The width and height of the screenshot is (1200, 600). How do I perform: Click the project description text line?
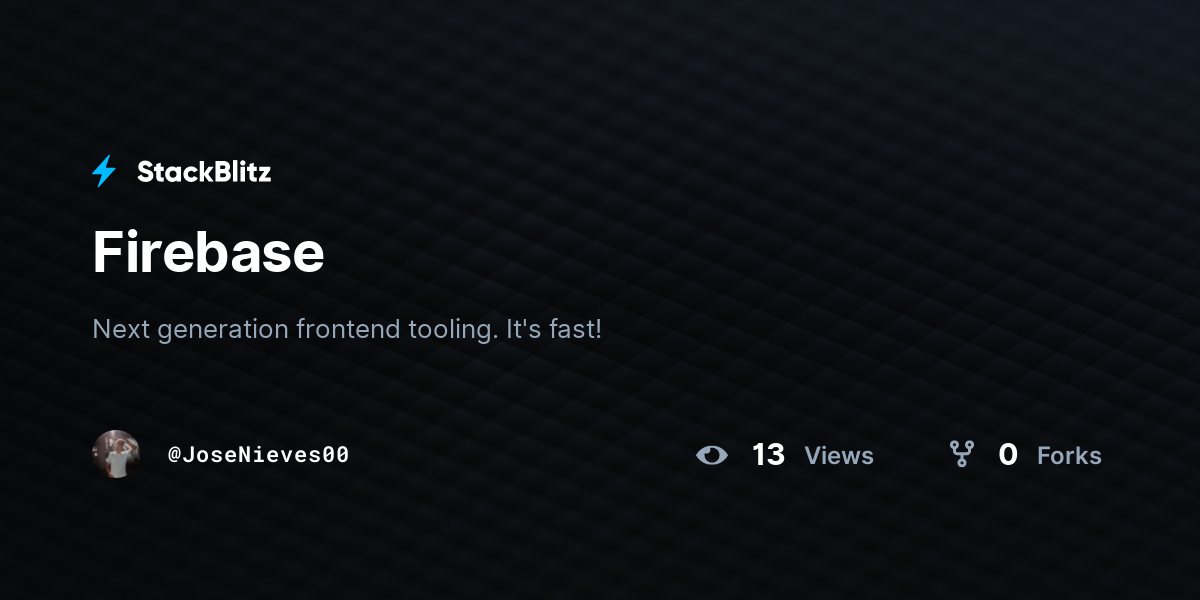click(x=347, y=329)
